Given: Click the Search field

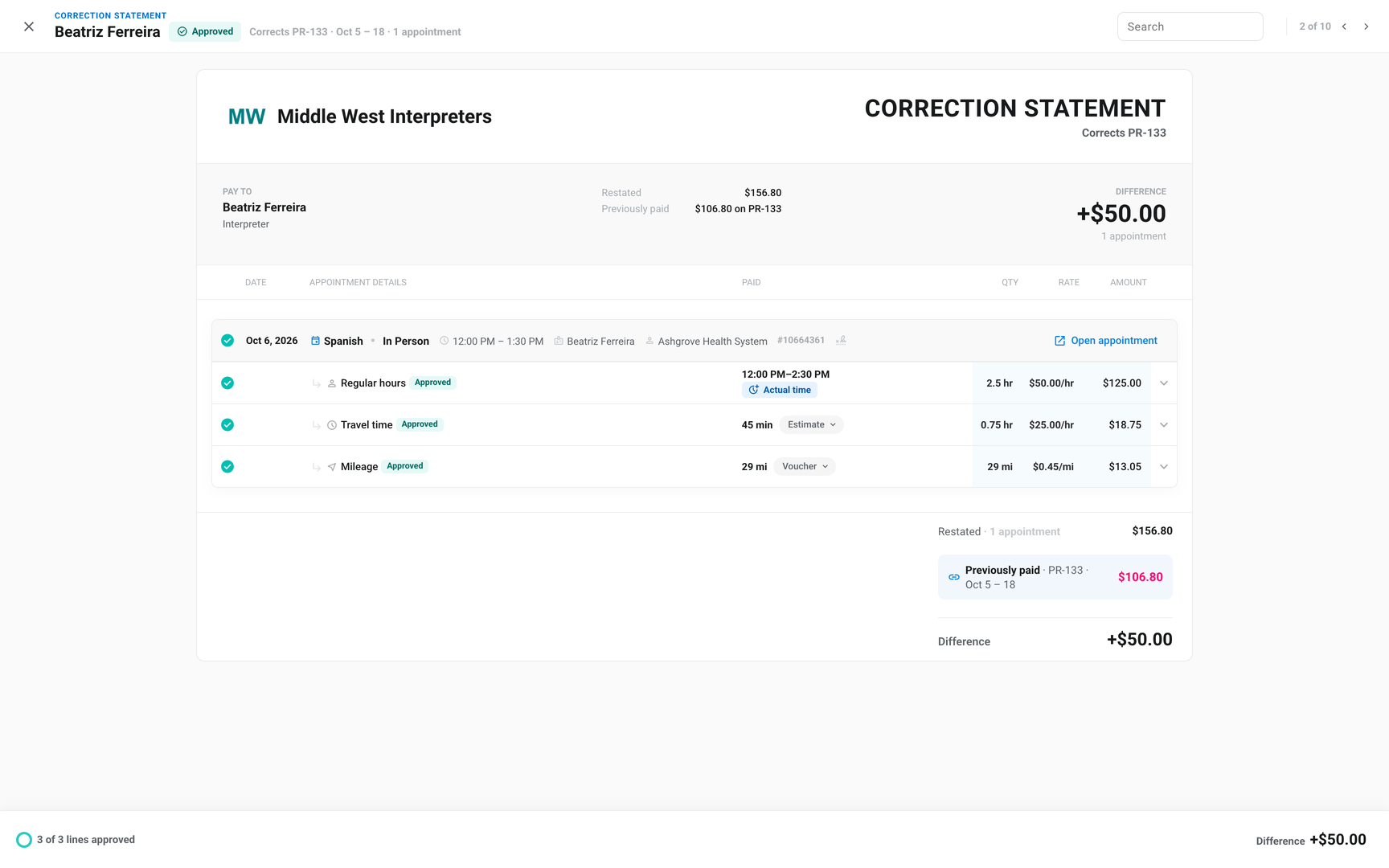Looking at the screenshot, I should point(1190,27).
